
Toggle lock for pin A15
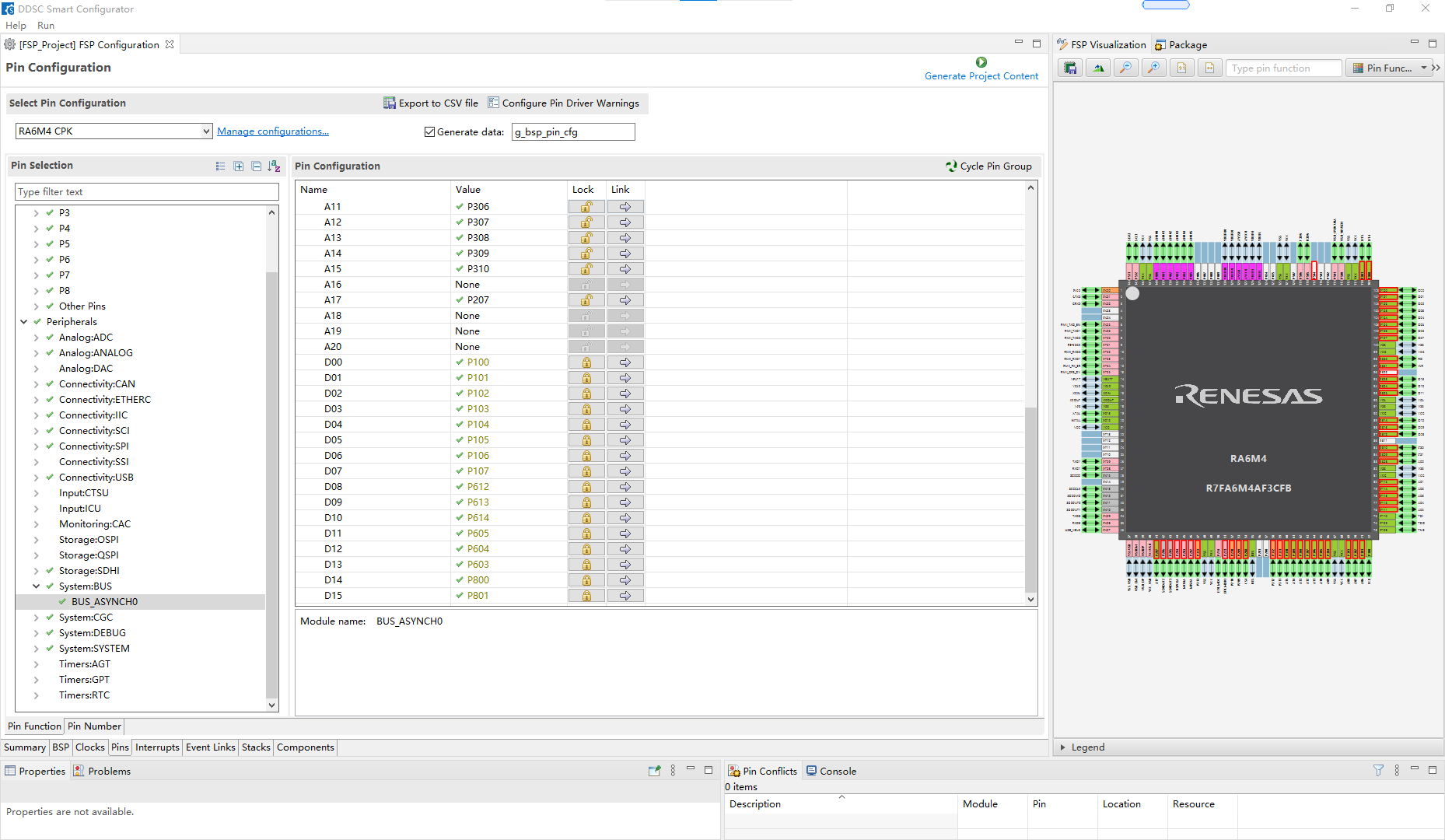click(586, 269)
